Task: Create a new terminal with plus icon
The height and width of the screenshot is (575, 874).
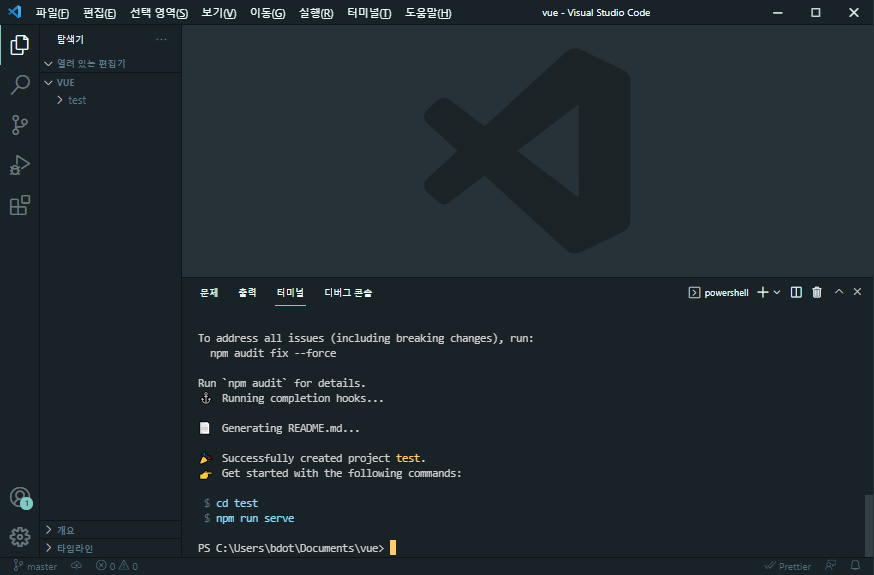Action: 763,293
